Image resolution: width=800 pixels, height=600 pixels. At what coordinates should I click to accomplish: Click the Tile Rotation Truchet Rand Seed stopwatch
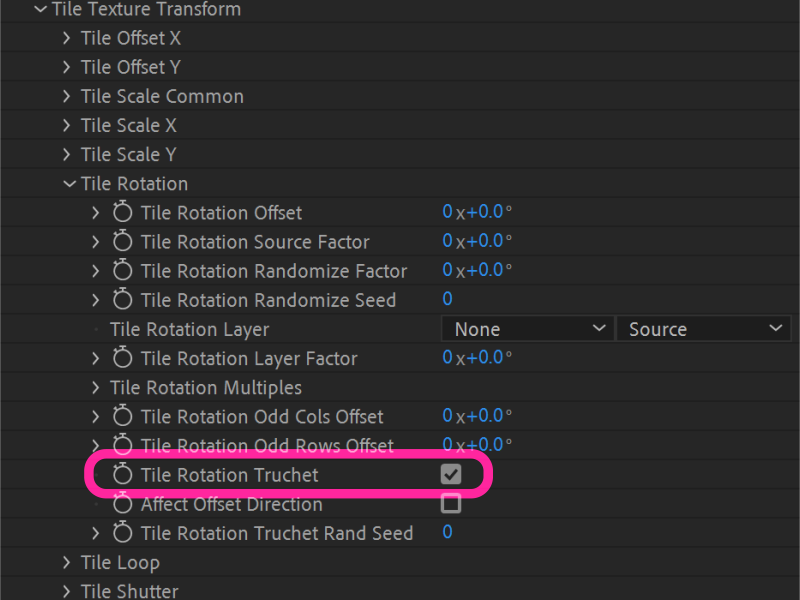pos(122,533)
